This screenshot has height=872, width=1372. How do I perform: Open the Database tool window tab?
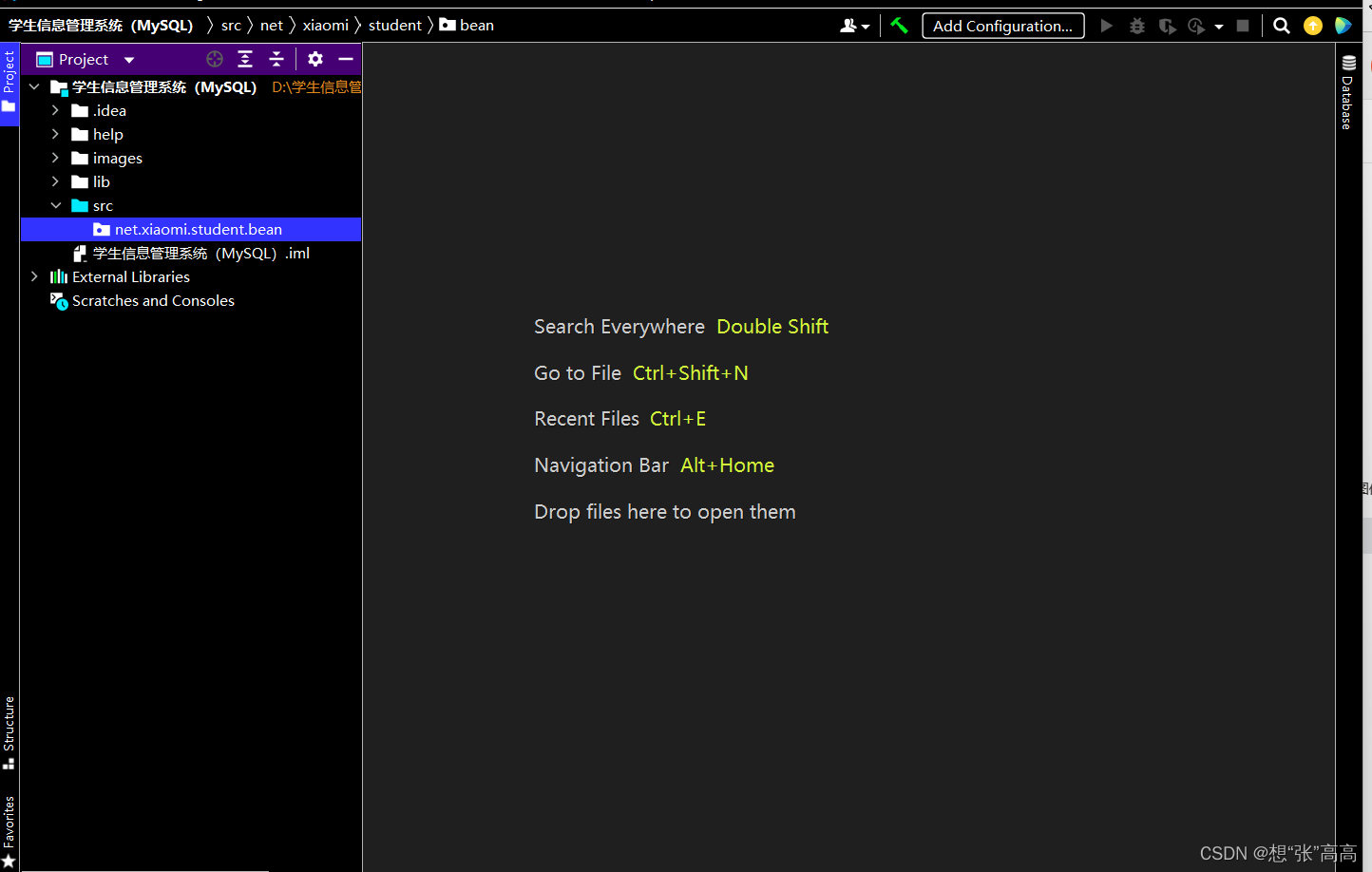coord(1348,92)
